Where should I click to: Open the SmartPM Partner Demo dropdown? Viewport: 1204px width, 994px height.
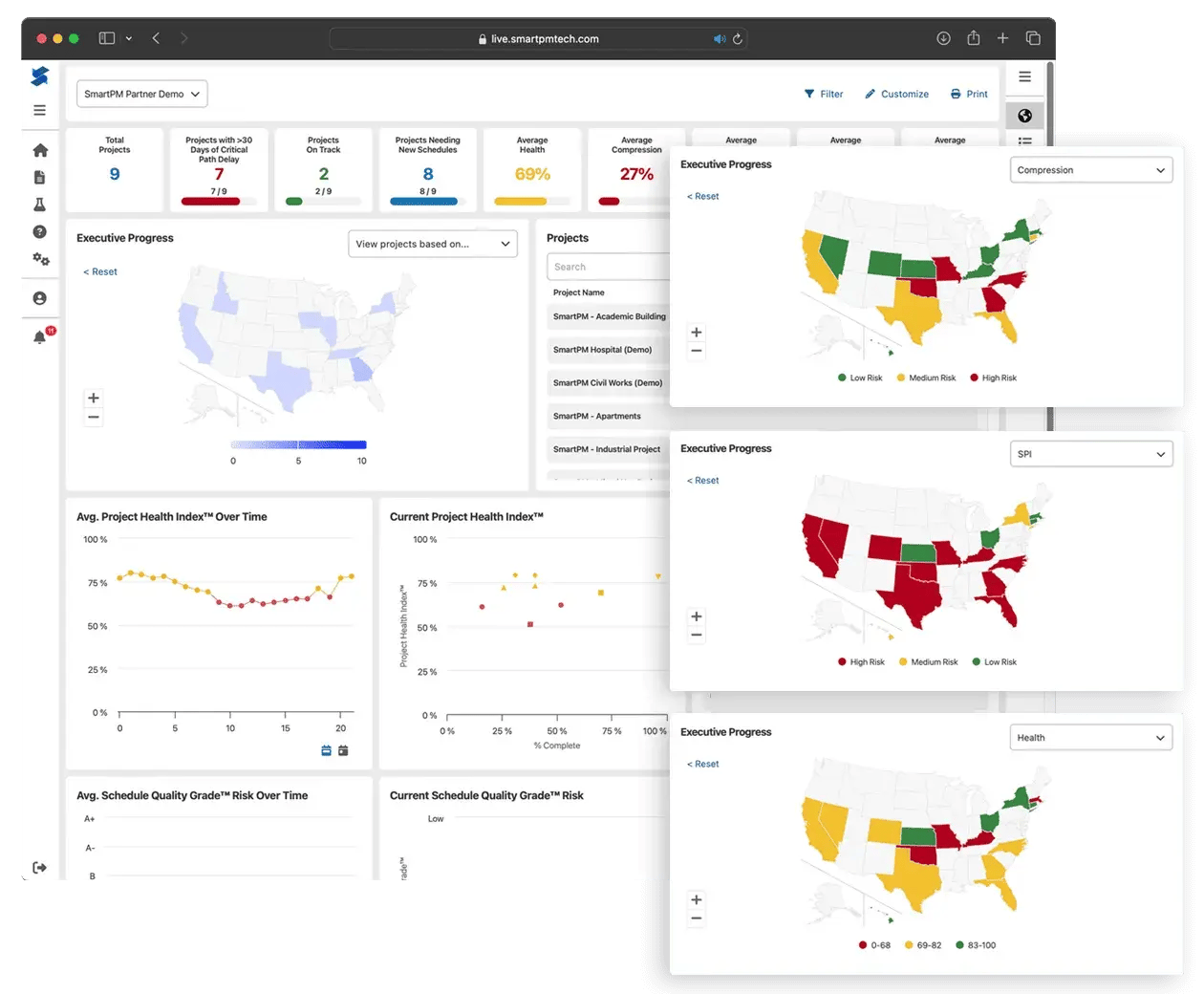tap(141, 94)
